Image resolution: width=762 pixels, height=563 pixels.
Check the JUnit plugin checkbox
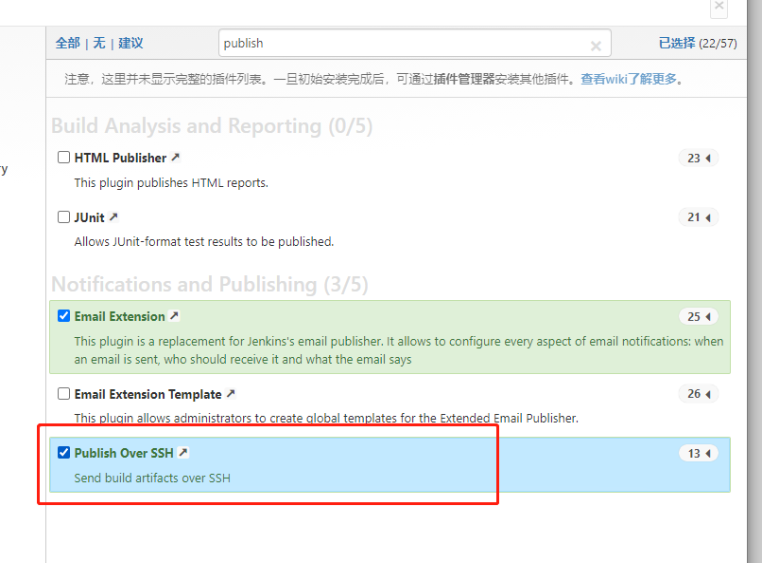coord(64,217)
